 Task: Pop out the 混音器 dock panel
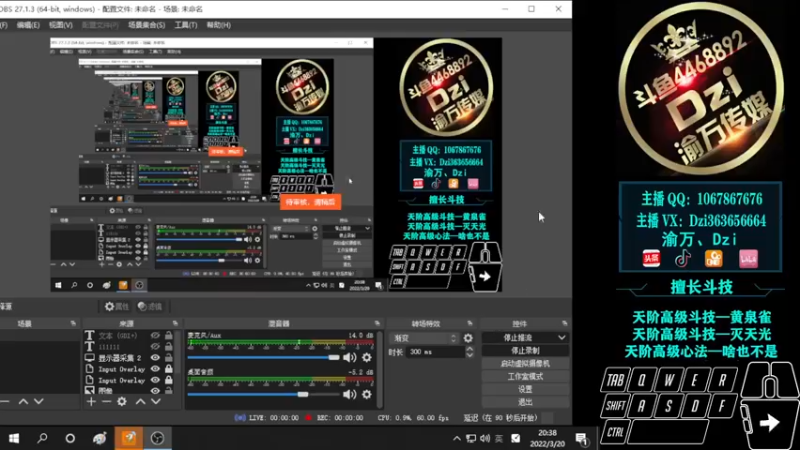coord(377,323)
